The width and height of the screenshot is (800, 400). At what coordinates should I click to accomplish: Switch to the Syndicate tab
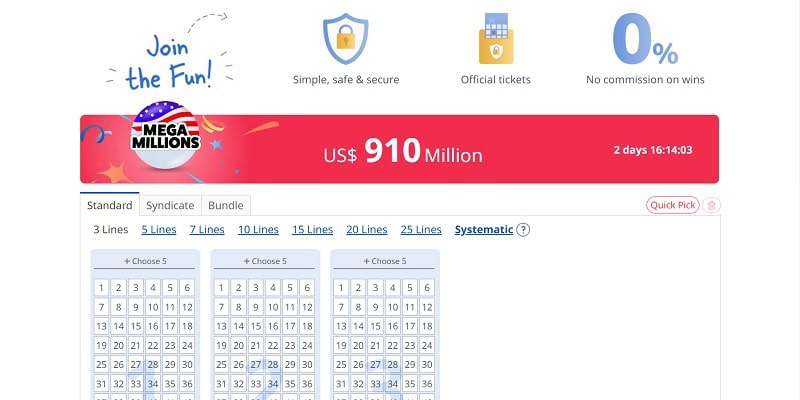[x=170, y=205]
